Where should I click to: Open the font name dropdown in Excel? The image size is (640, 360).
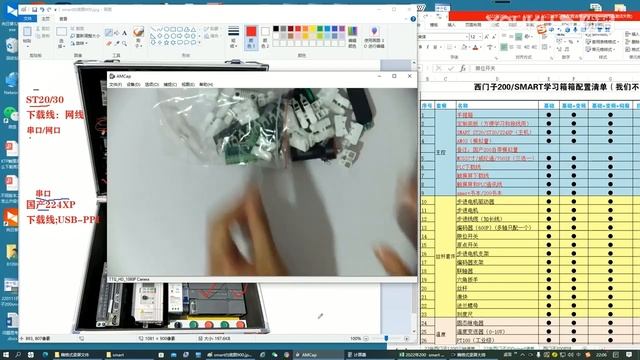point(467,37)
